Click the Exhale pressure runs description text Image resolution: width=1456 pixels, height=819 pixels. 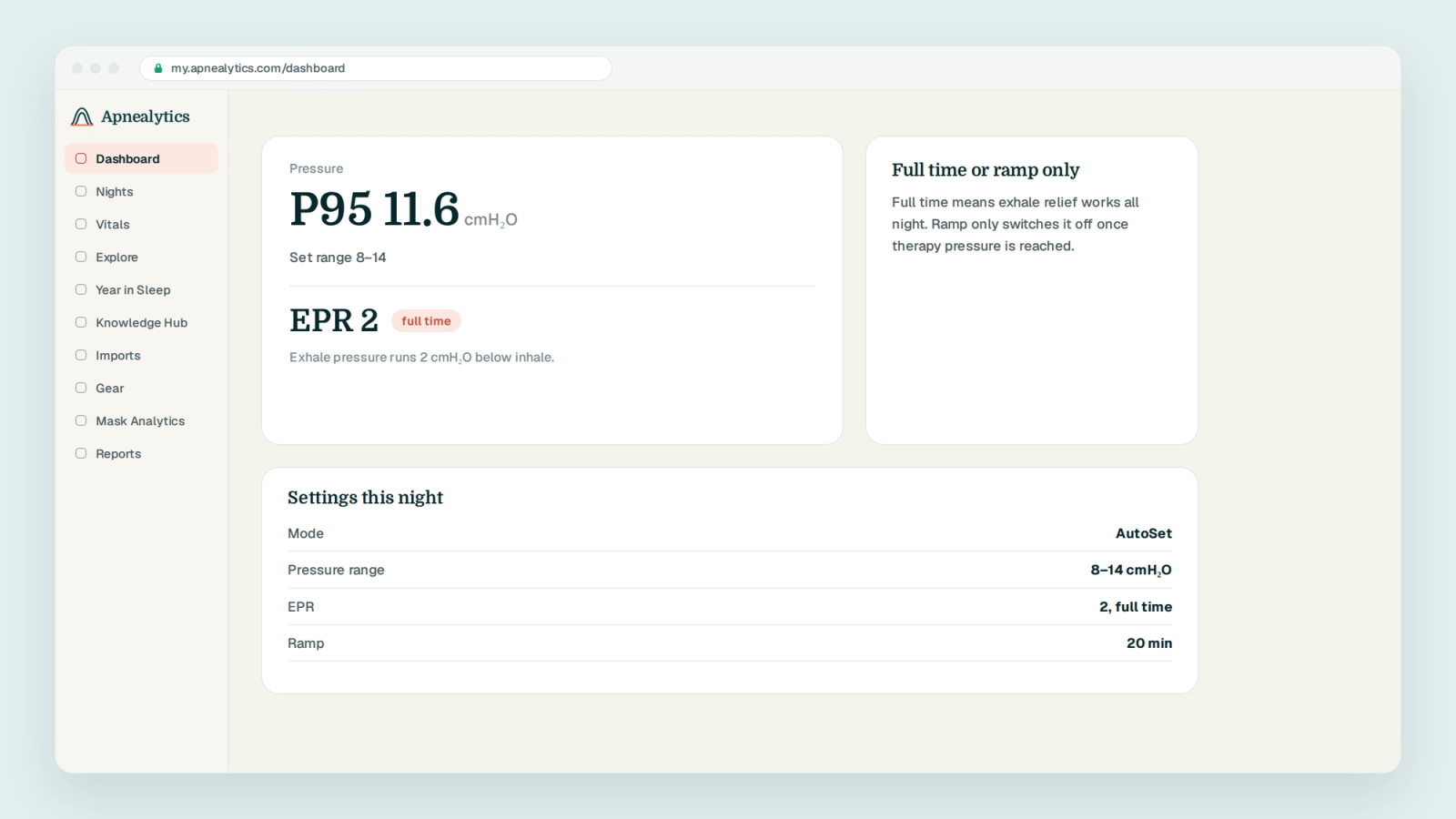(421, 358)
